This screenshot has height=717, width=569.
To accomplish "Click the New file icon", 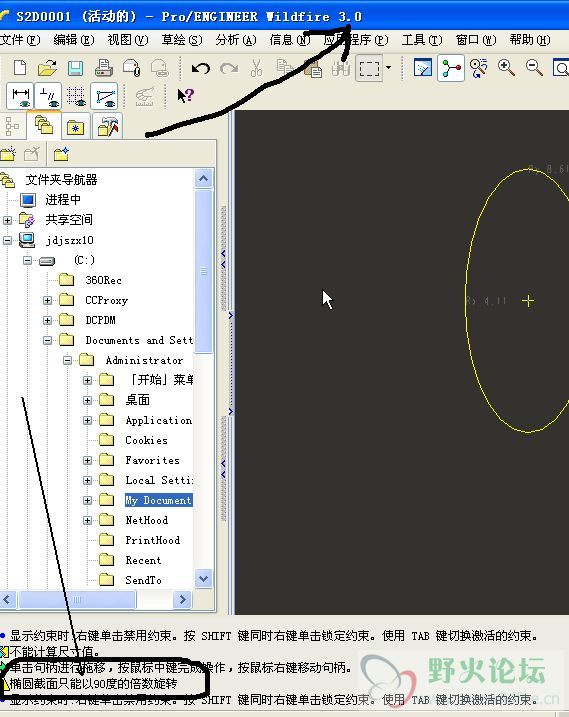I will 20,68.
